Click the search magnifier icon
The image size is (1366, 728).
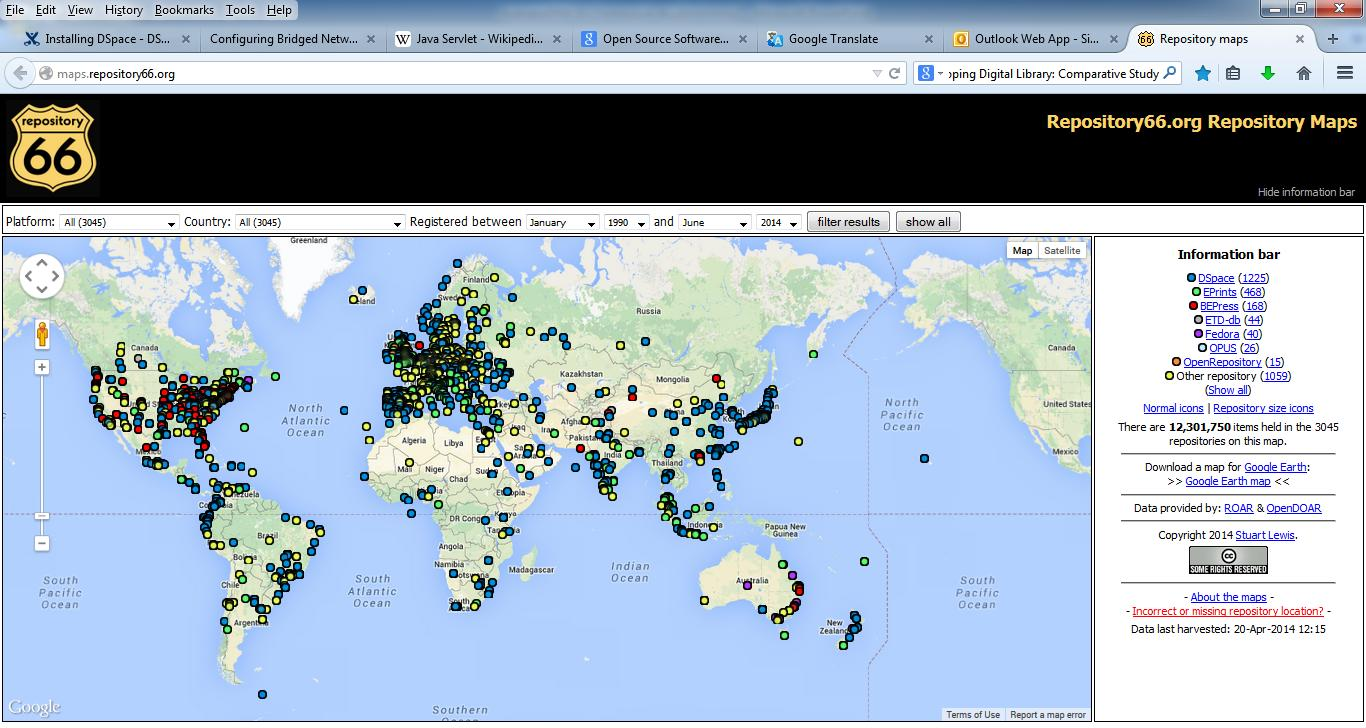coord(1170,73)
